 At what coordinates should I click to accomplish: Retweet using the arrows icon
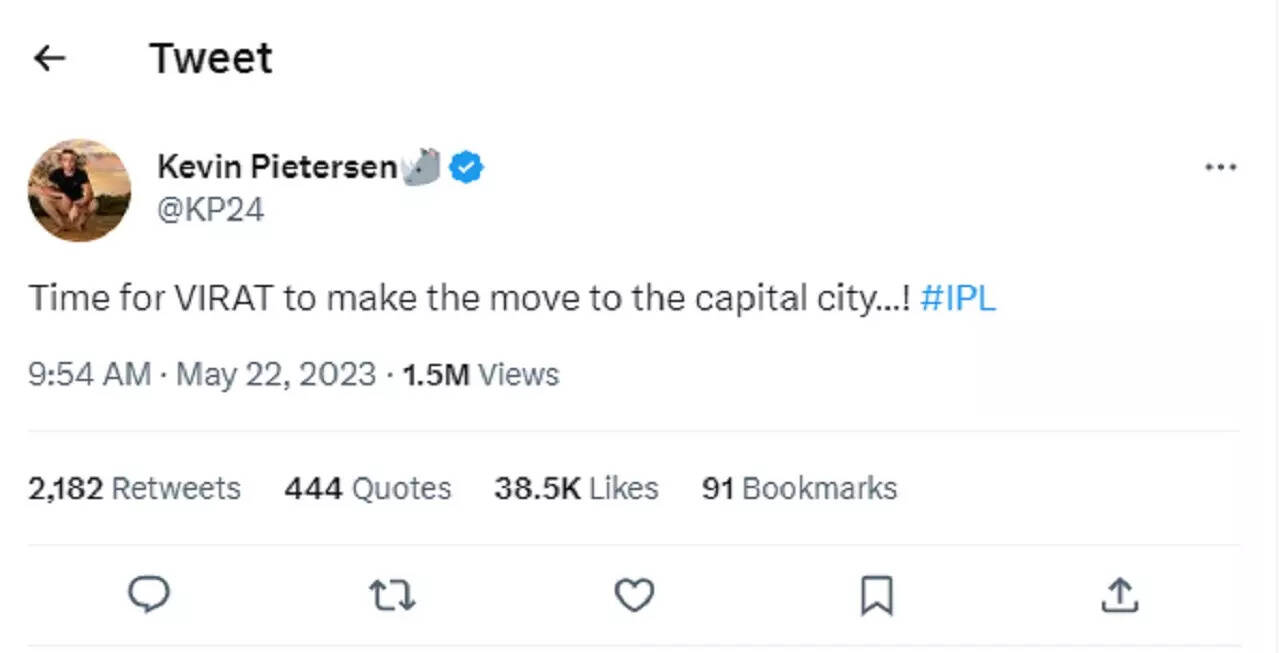pos(392,596)
